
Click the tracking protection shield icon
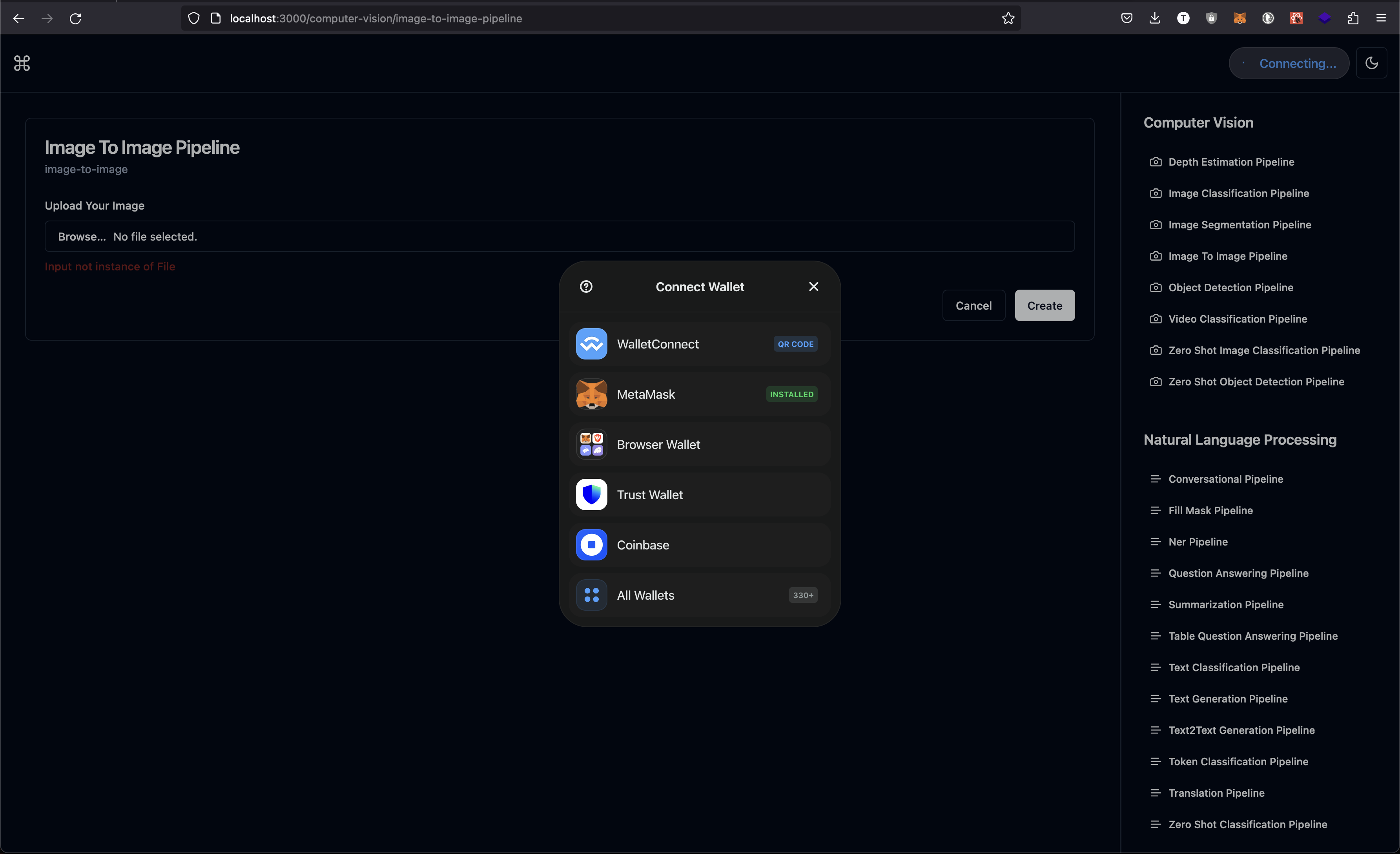pyautogui.click(x=194, y=18)
